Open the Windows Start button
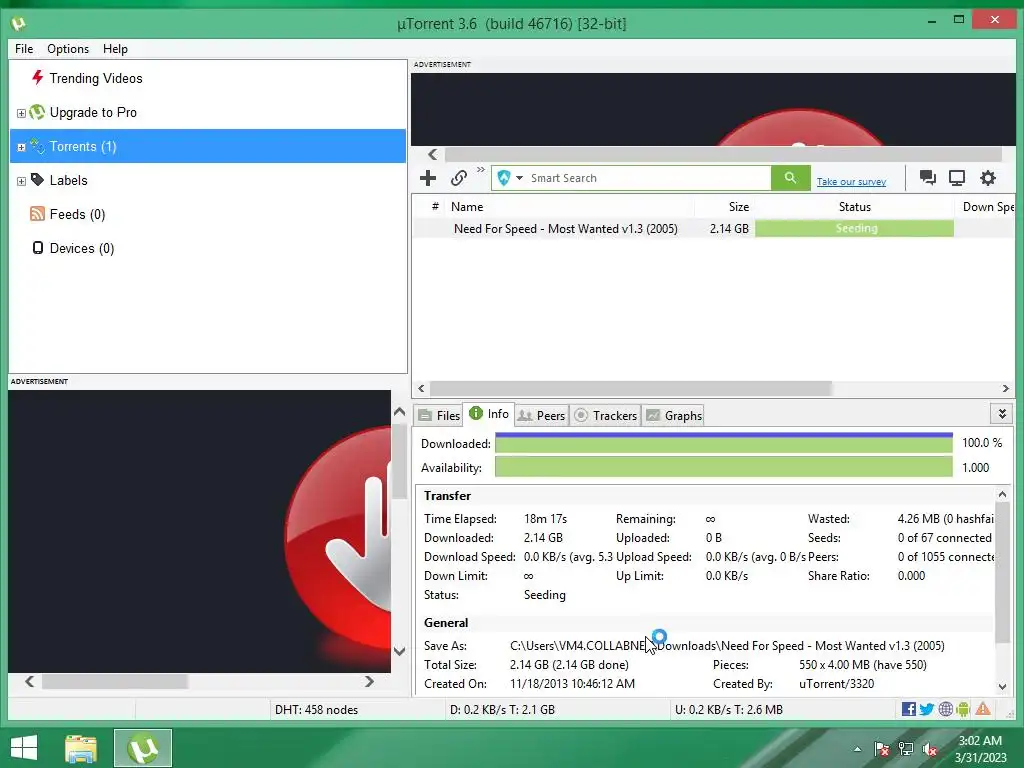The image size is (1024, 768). tap(24, 748)
